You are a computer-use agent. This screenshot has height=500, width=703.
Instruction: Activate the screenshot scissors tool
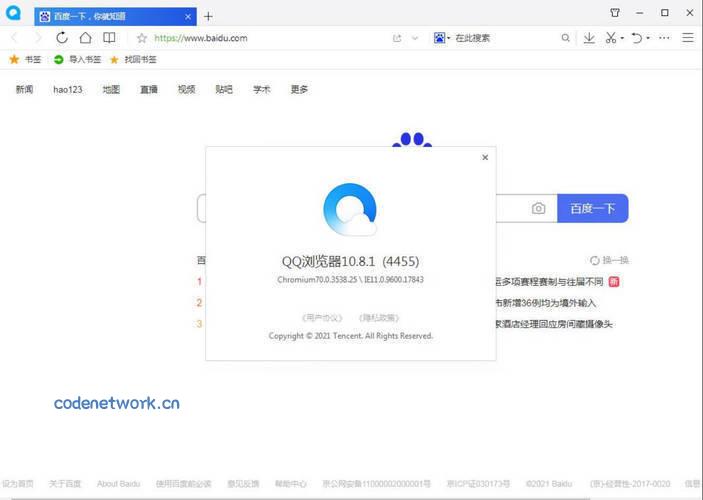[x=611, y=38]
